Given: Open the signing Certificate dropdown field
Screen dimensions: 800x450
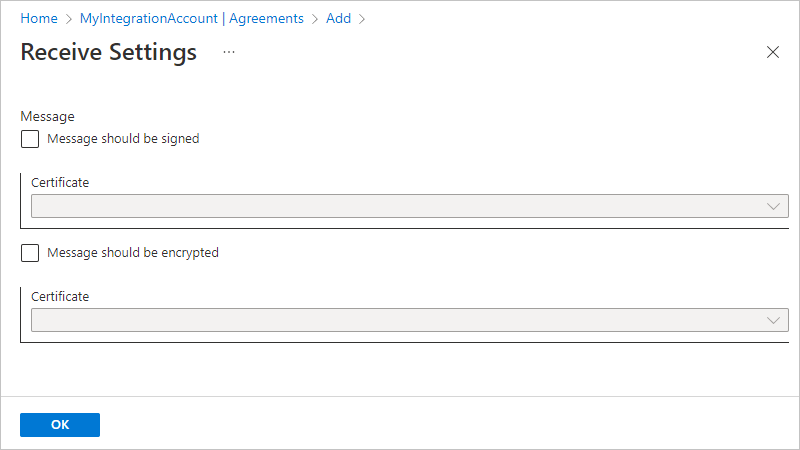Looking at the screenshot, I should [x=400, y=206].
